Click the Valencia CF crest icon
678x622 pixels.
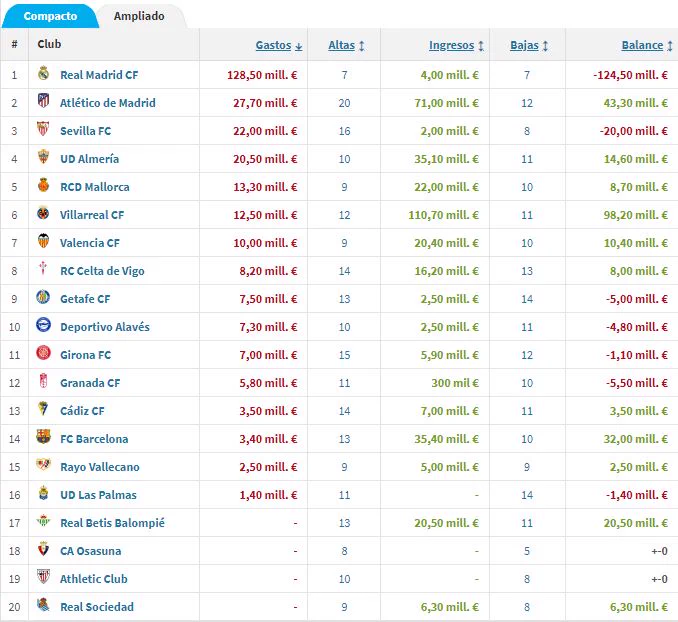tap(43, 240)
